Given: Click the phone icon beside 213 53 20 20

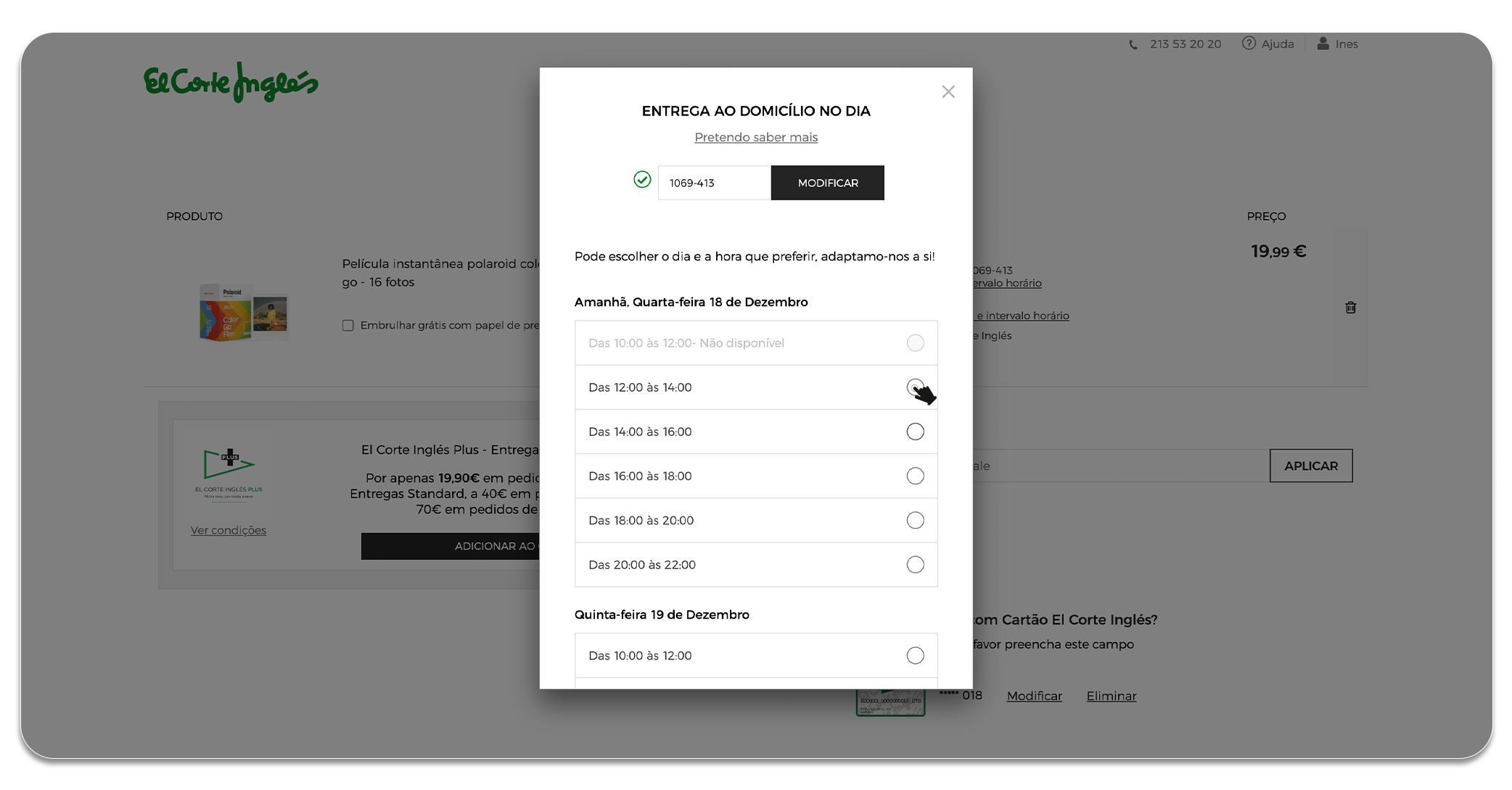Looking at the screenshot, I should (x=1133, y=45).
